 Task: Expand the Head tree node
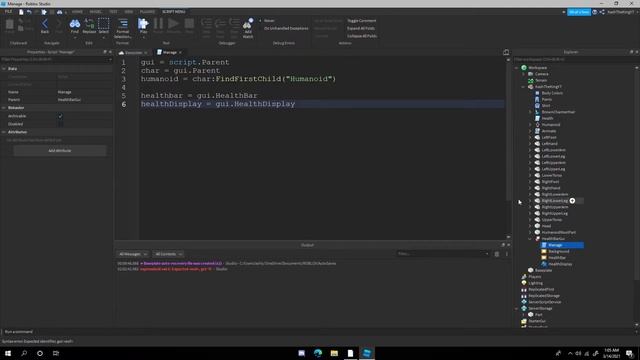(530, 226)
